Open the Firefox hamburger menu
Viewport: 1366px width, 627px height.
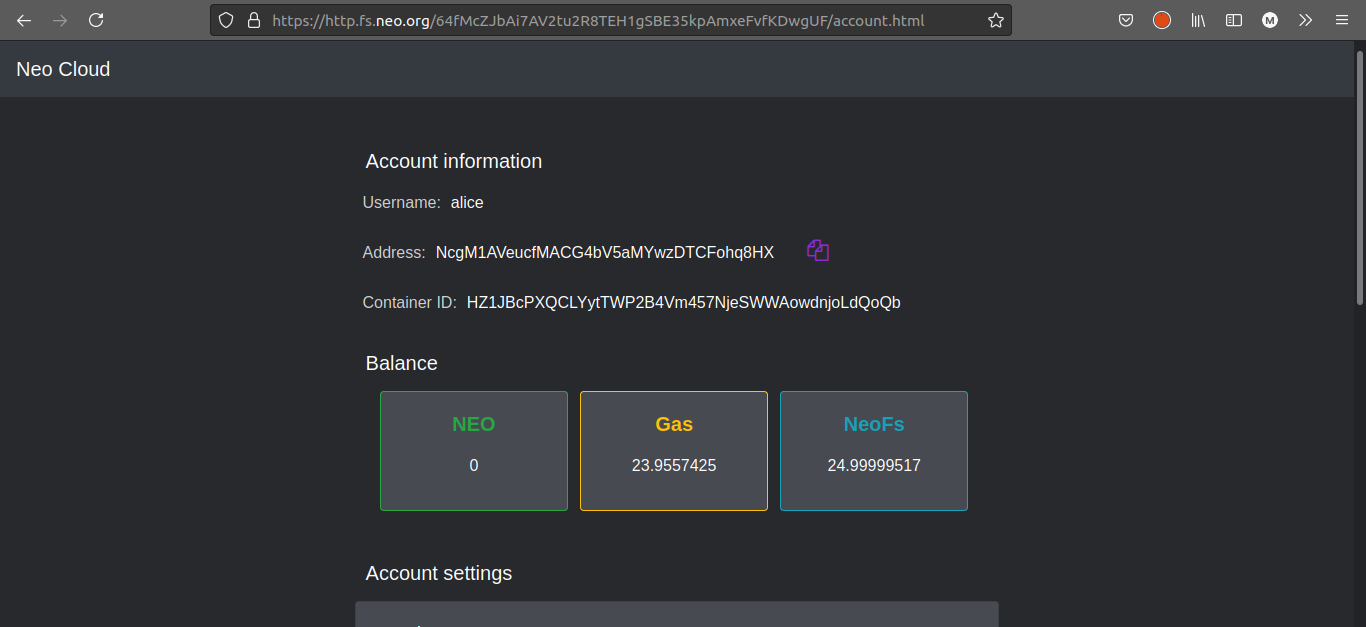pyautogui.click(x=1341, y=20)
